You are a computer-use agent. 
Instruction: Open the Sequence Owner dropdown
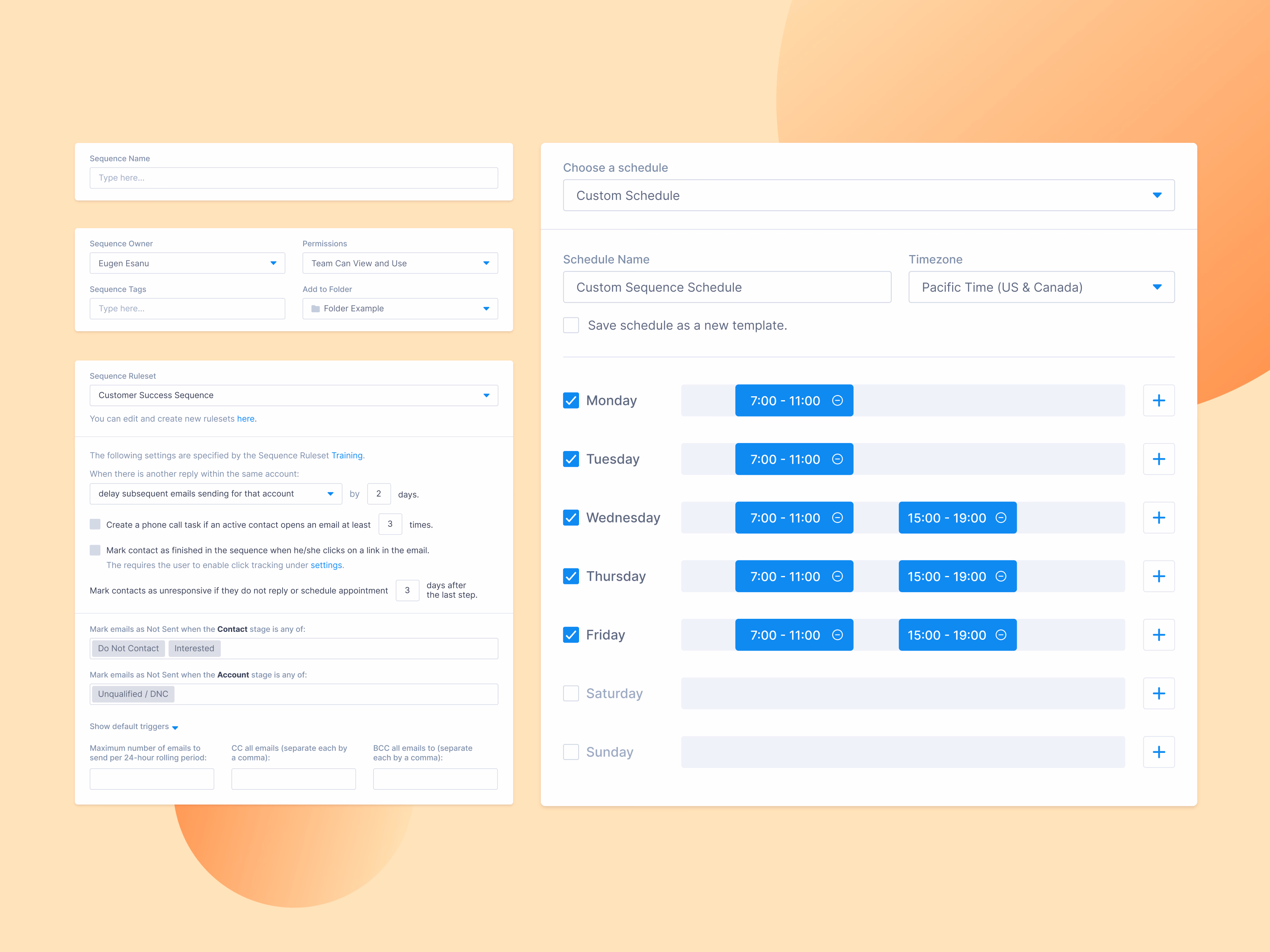(187, 263)
